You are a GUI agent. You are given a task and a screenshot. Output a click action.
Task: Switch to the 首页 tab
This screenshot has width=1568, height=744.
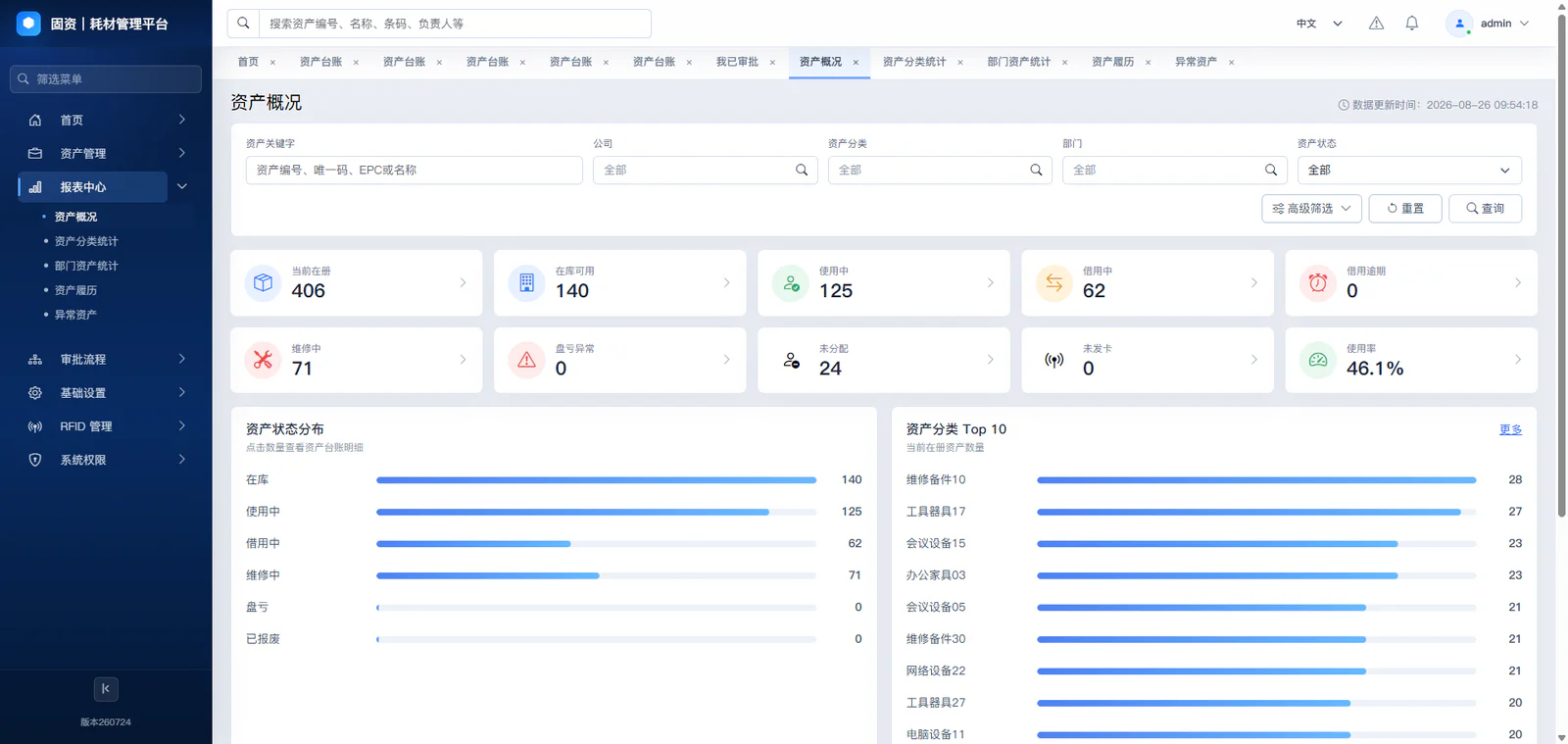pos(248,62)
